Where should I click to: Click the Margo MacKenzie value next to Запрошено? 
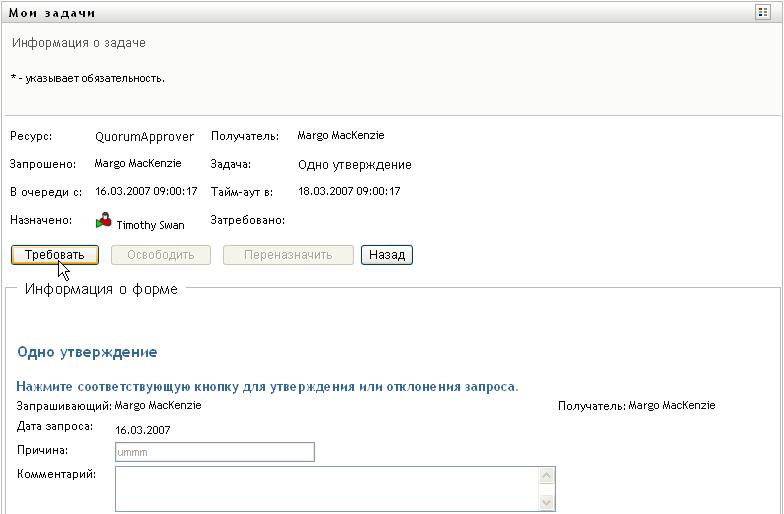(x=138, y=163)
